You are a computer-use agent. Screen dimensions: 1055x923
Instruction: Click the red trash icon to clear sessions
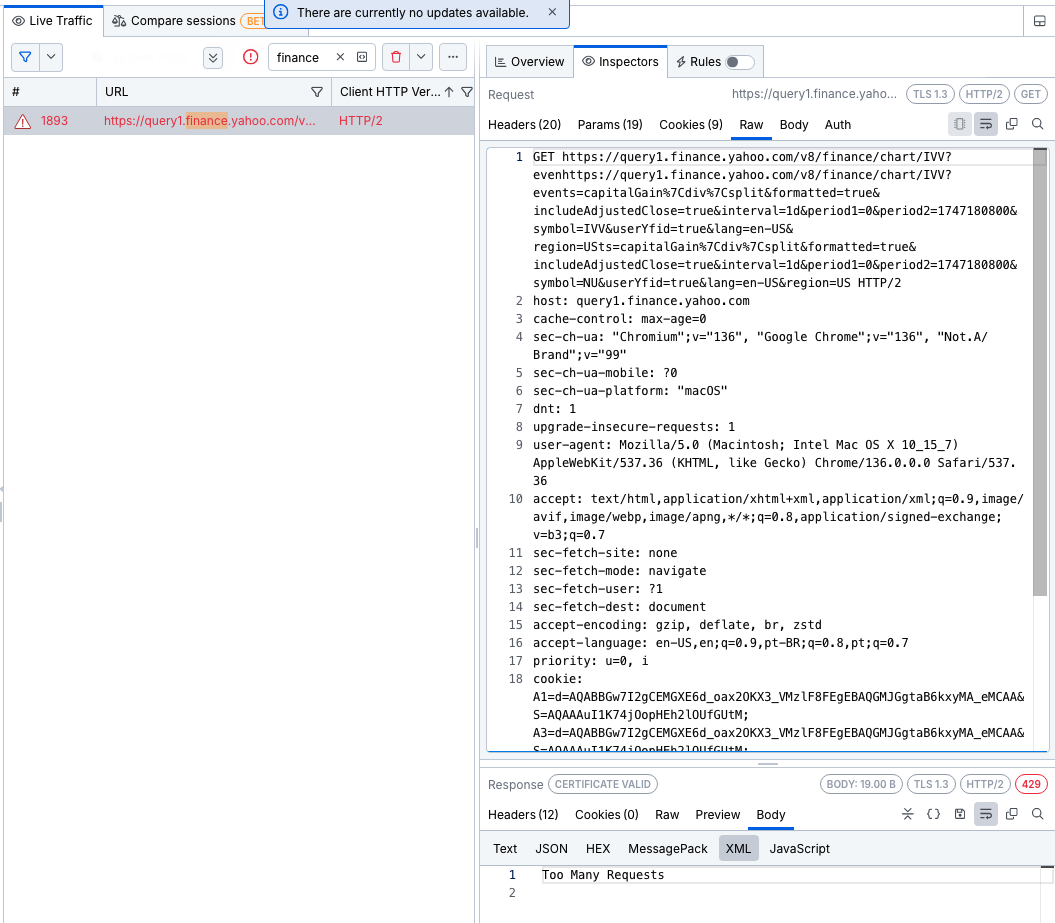pyautogui.click(x=396, y=57)
